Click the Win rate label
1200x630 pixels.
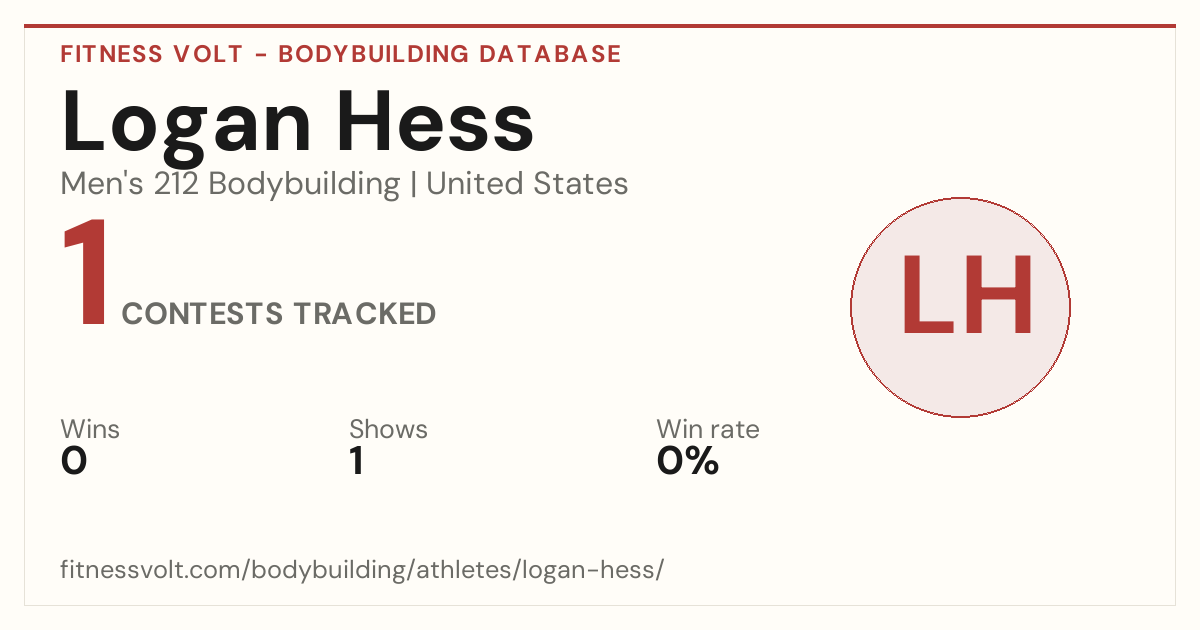[x=708, y=429]
